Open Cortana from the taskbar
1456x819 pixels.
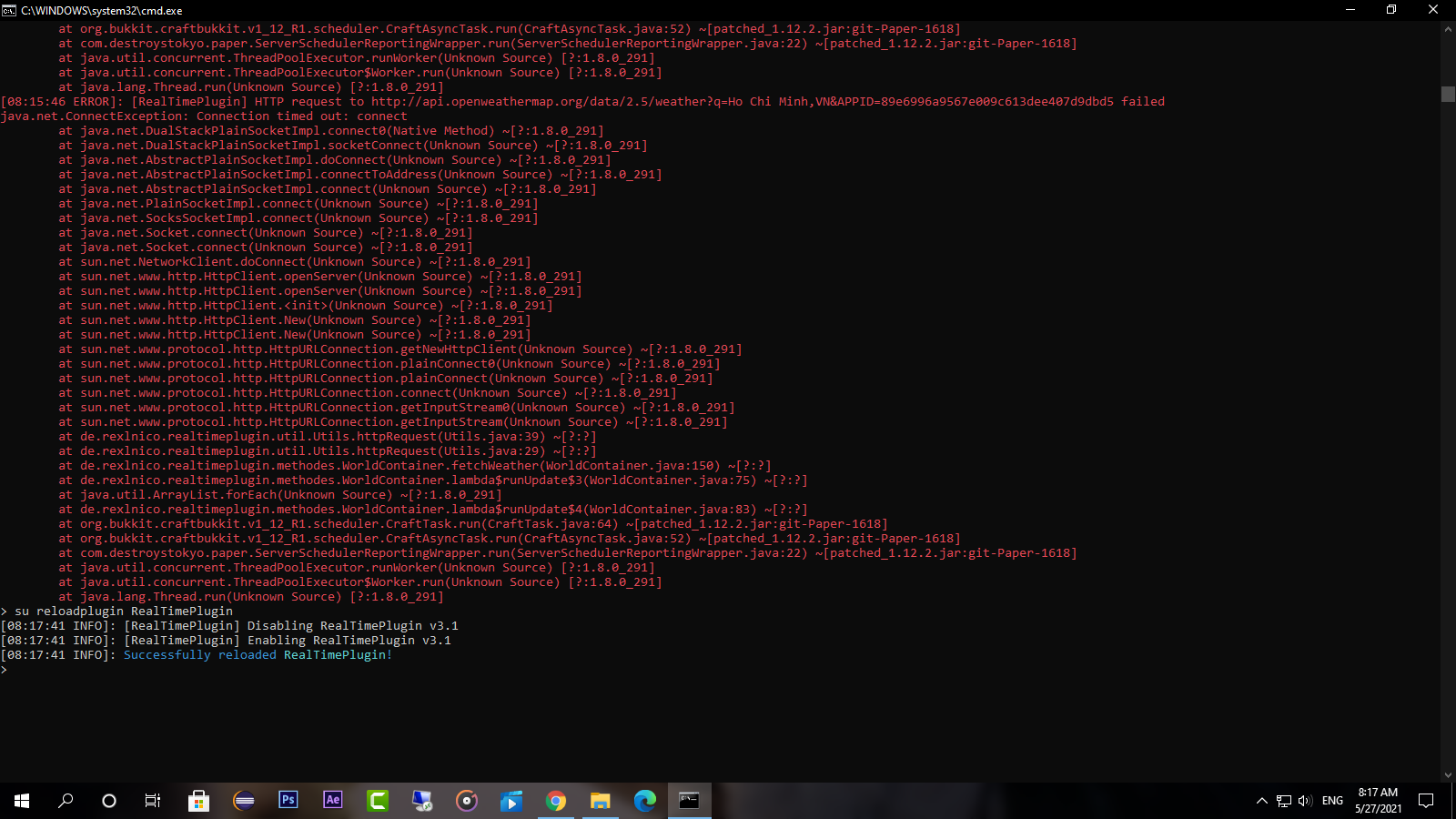(109, 801)
